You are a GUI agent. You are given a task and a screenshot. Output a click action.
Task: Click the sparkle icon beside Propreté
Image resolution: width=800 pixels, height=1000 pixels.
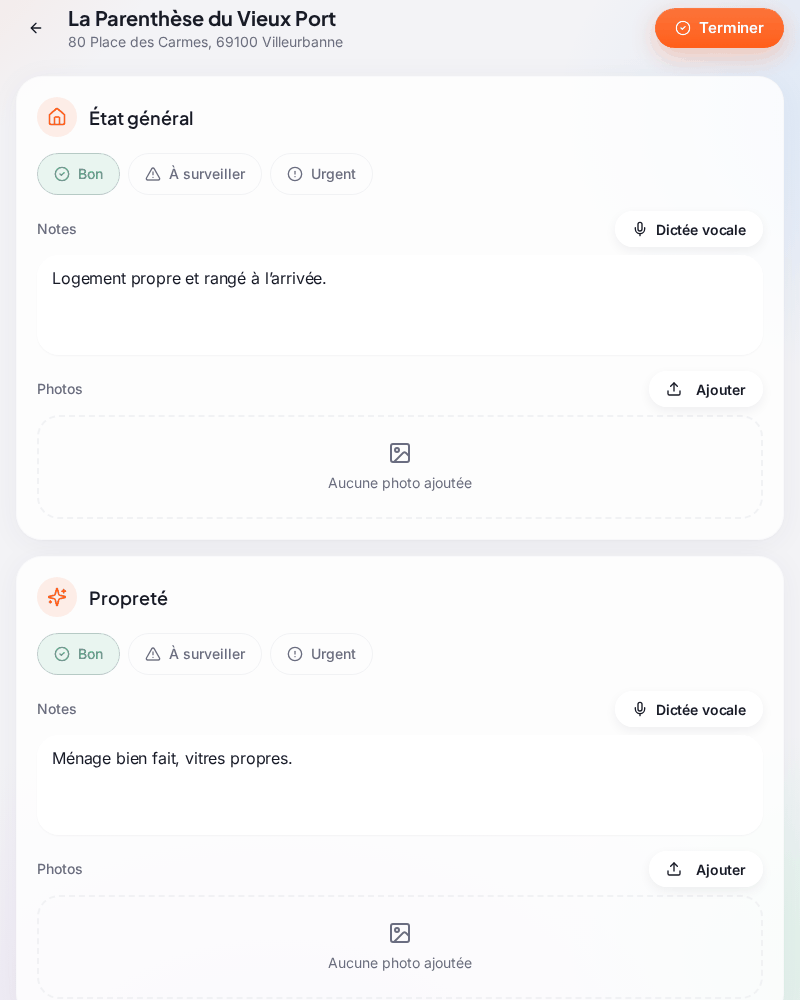57,597
